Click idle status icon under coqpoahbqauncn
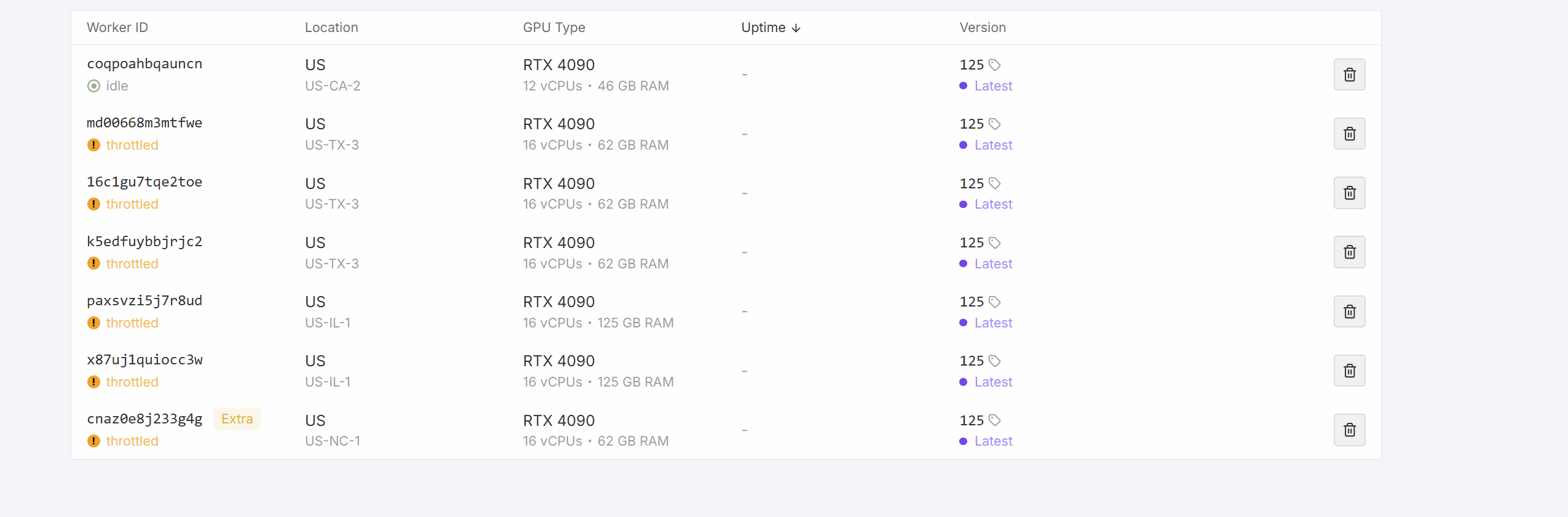1568x517 pixels. tap(93, 86)
